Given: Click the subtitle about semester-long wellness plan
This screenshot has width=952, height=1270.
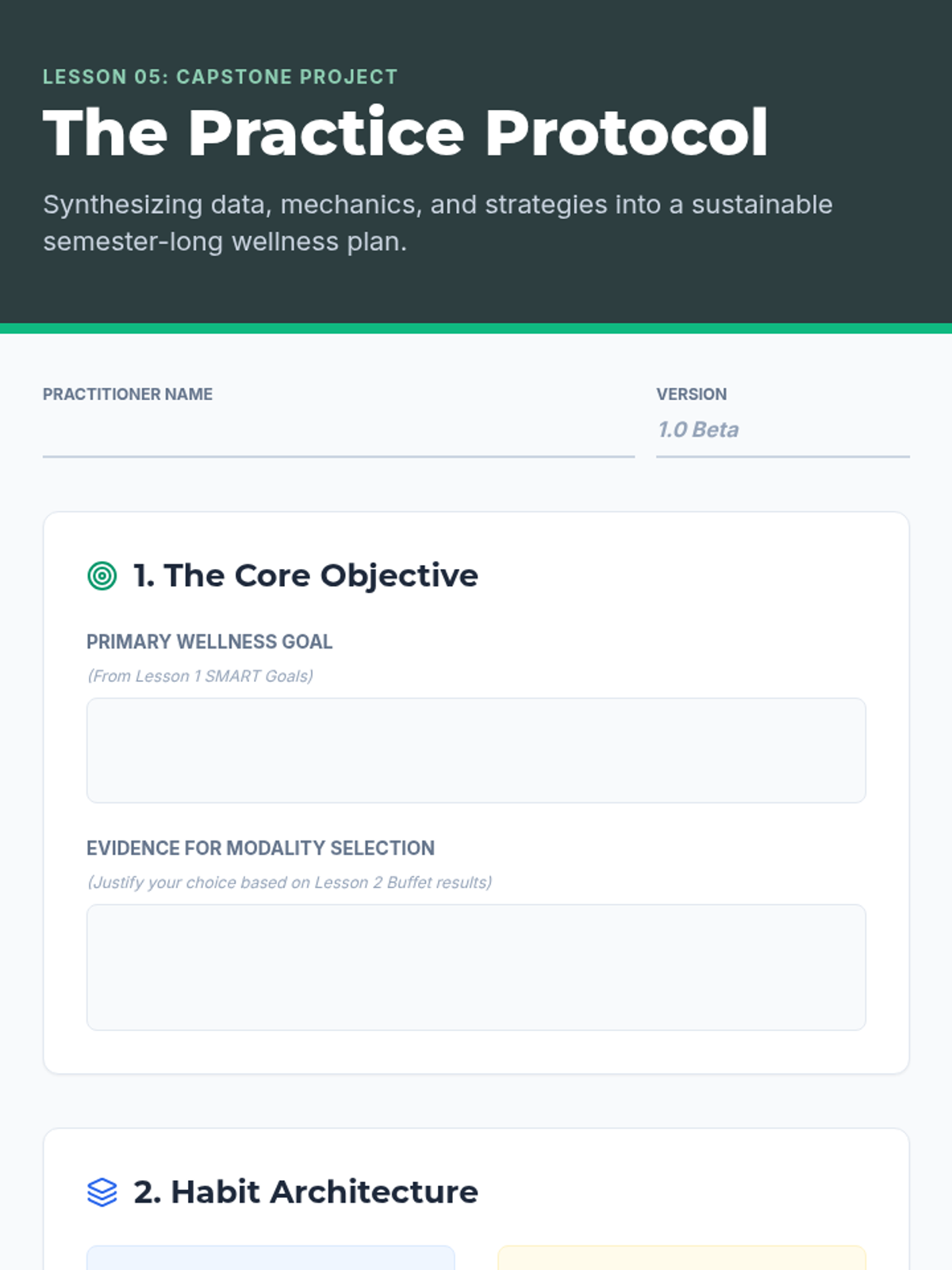Looking at the screenshot, I should (x=438, y=223).
